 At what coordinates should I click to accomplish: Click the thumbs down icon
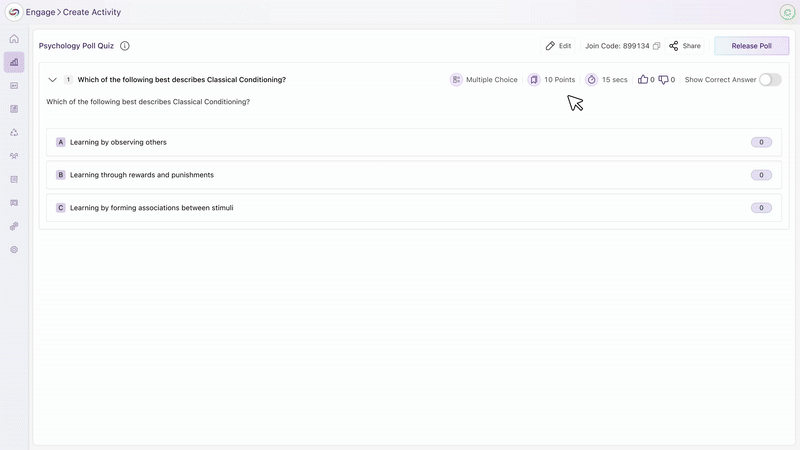tap(663, 79)
